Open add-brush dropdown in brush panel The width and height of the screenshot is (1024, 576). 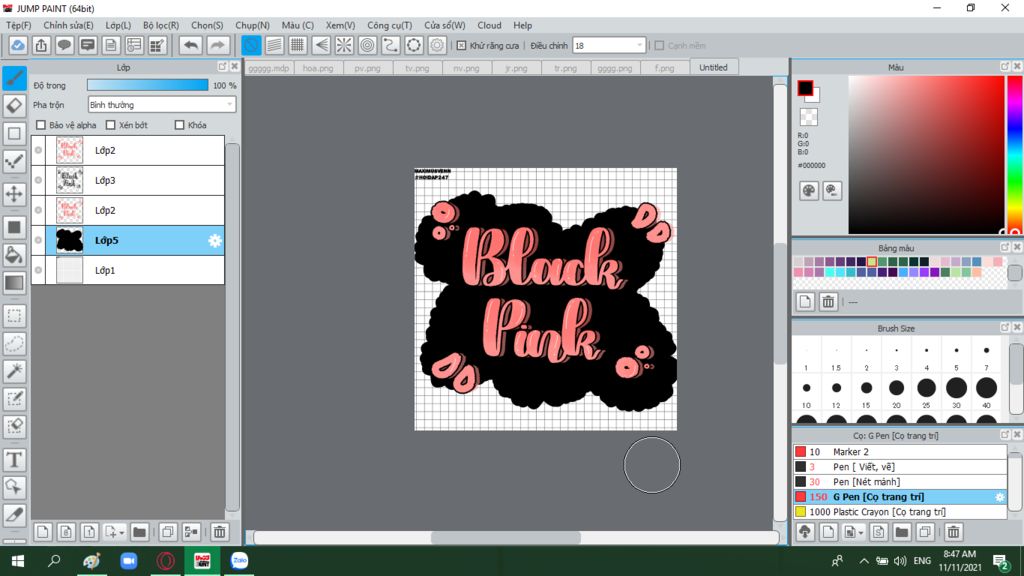(x=861, y=533)
